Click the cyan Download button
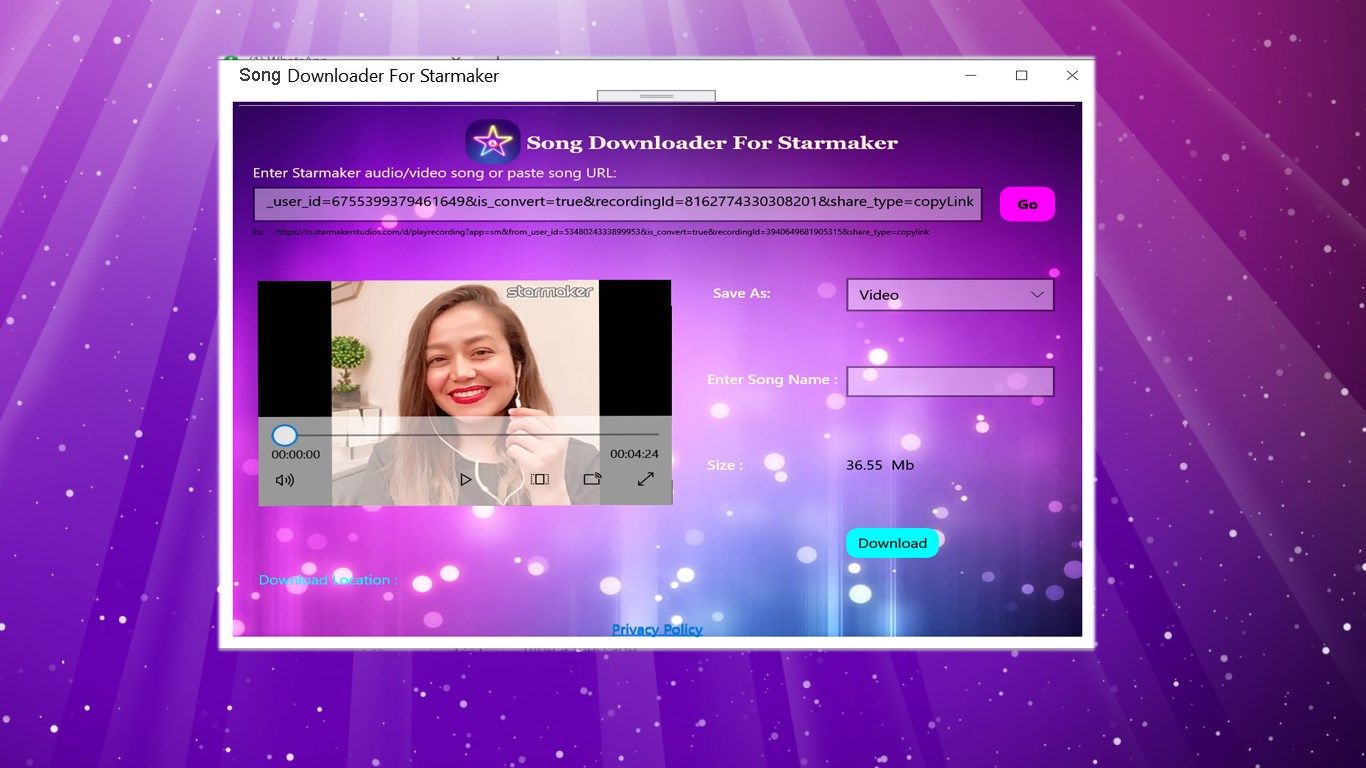 coord(892,543)
